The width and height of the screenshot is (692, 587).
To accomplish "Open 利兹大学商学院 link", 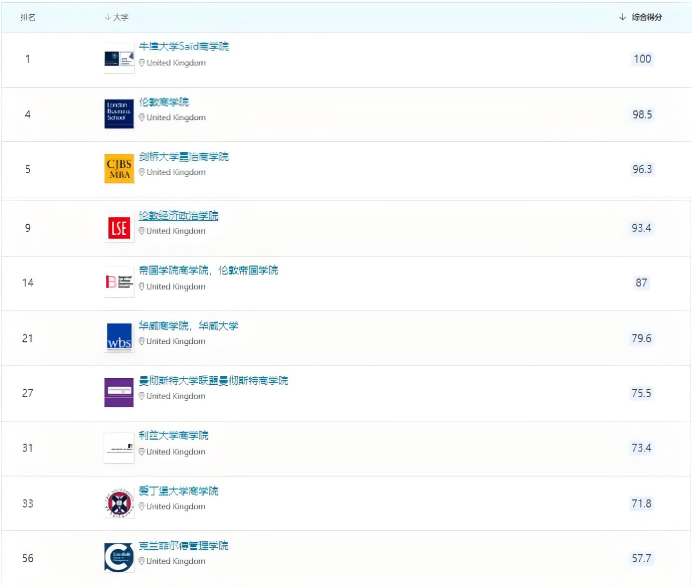I will click(173, 436).
